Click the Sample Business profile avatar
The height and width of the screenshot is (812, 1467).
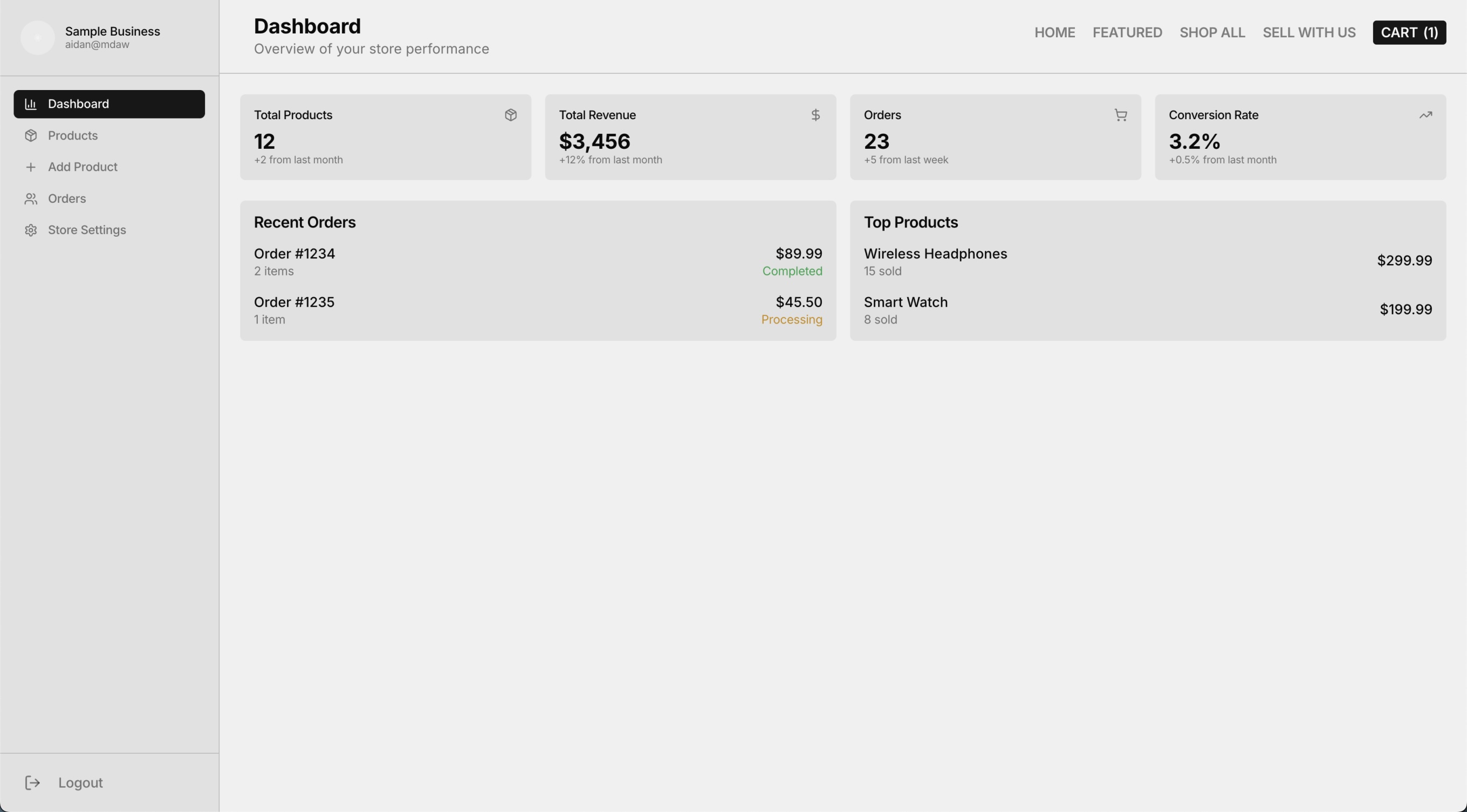(38, 38)
